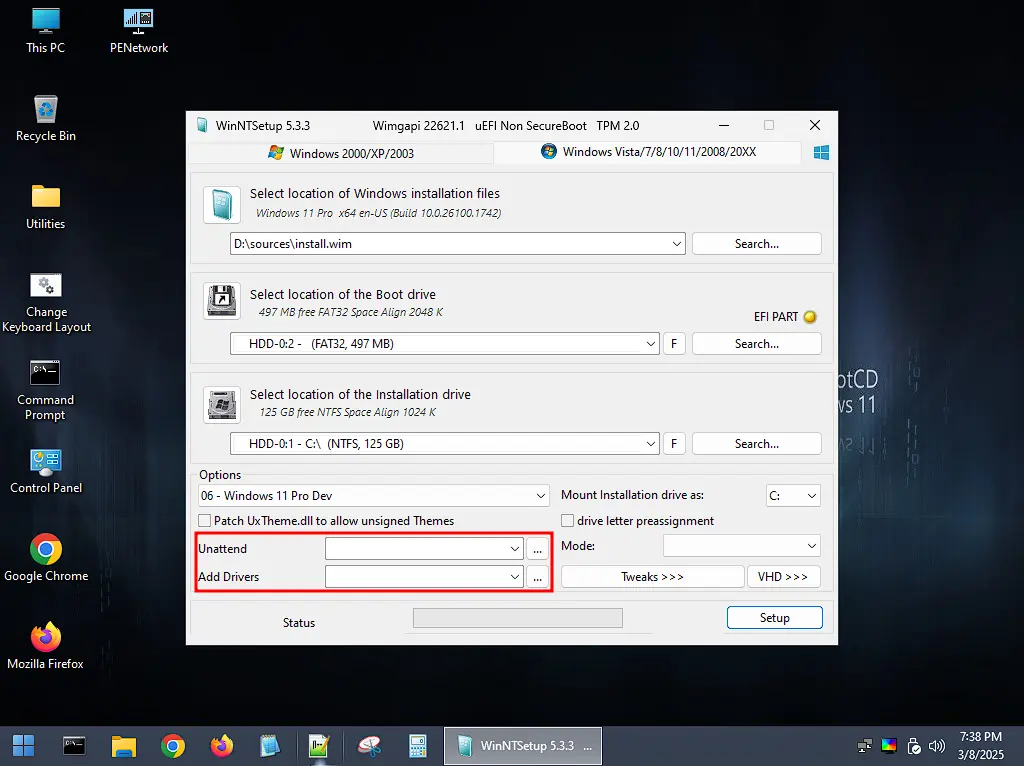The image size is (1024, 766).
Task: Open the Mount Installation drive letter dropdown
Action: click(793, 496)
